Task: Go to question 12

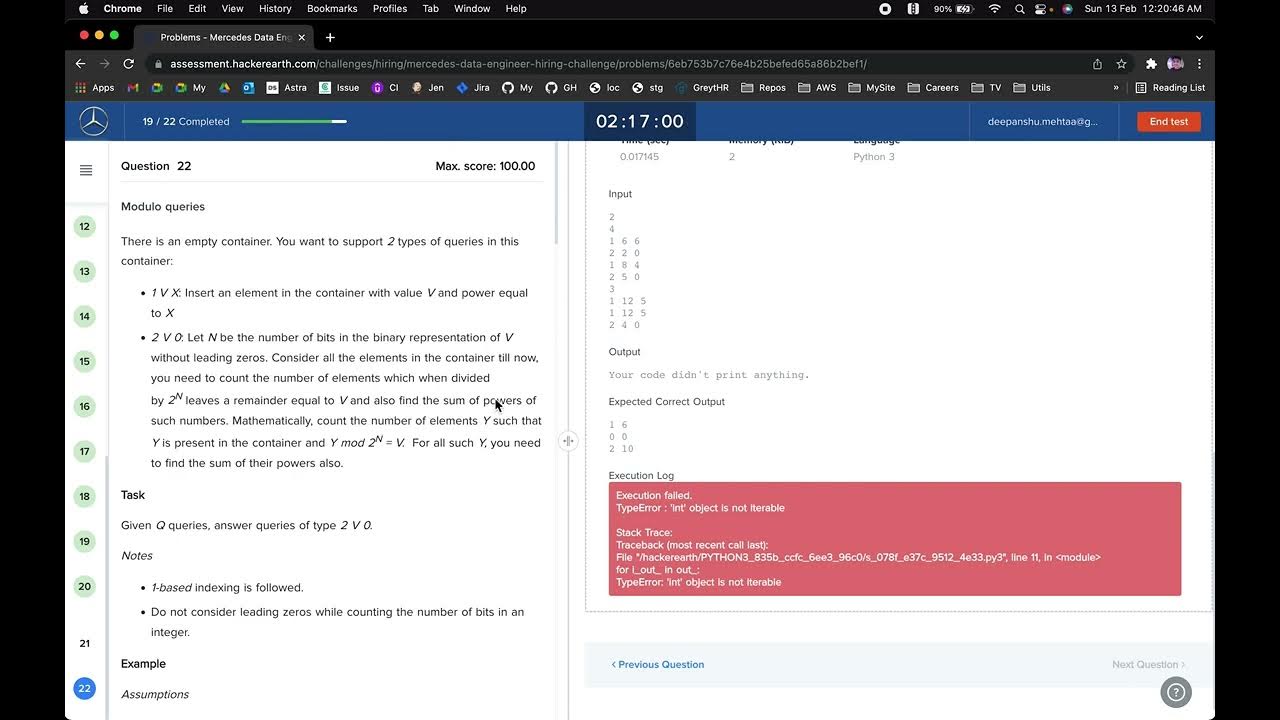Action: tap(85, 226)
